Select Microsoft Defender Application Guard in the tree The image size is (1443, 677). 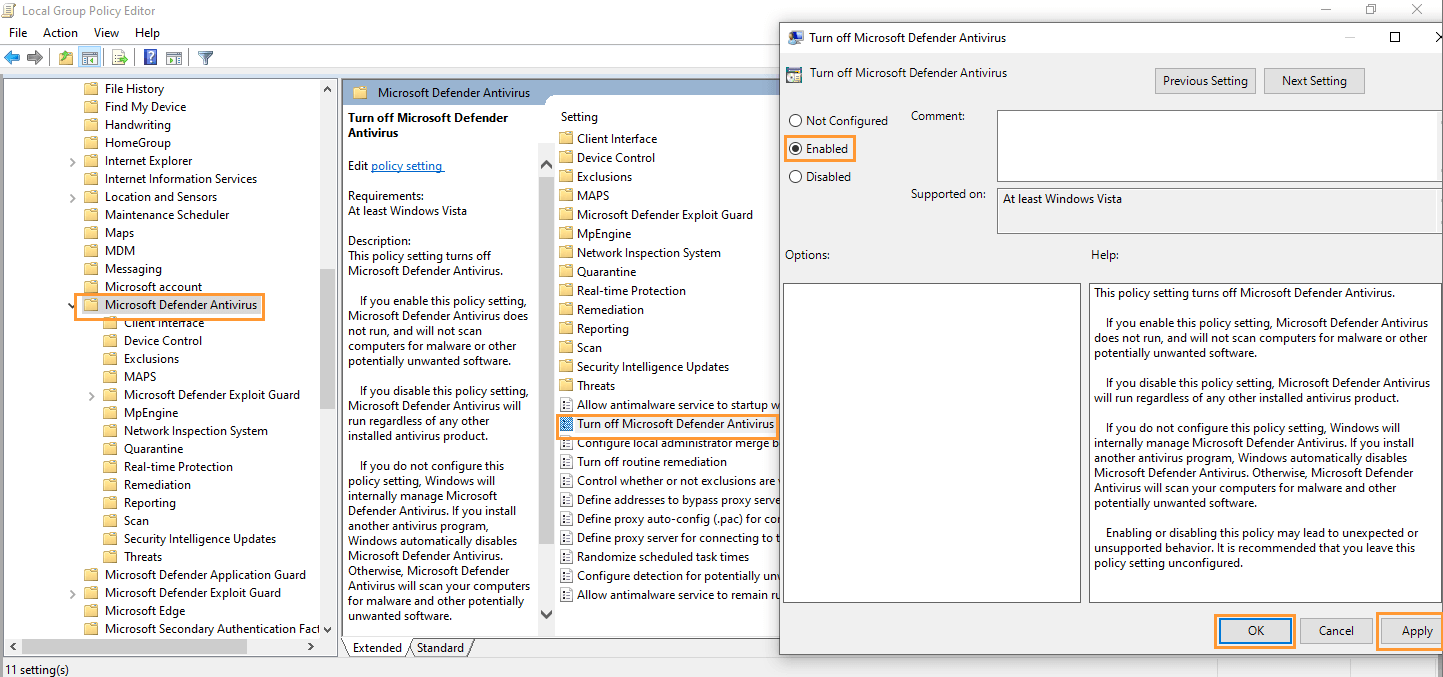205,575
